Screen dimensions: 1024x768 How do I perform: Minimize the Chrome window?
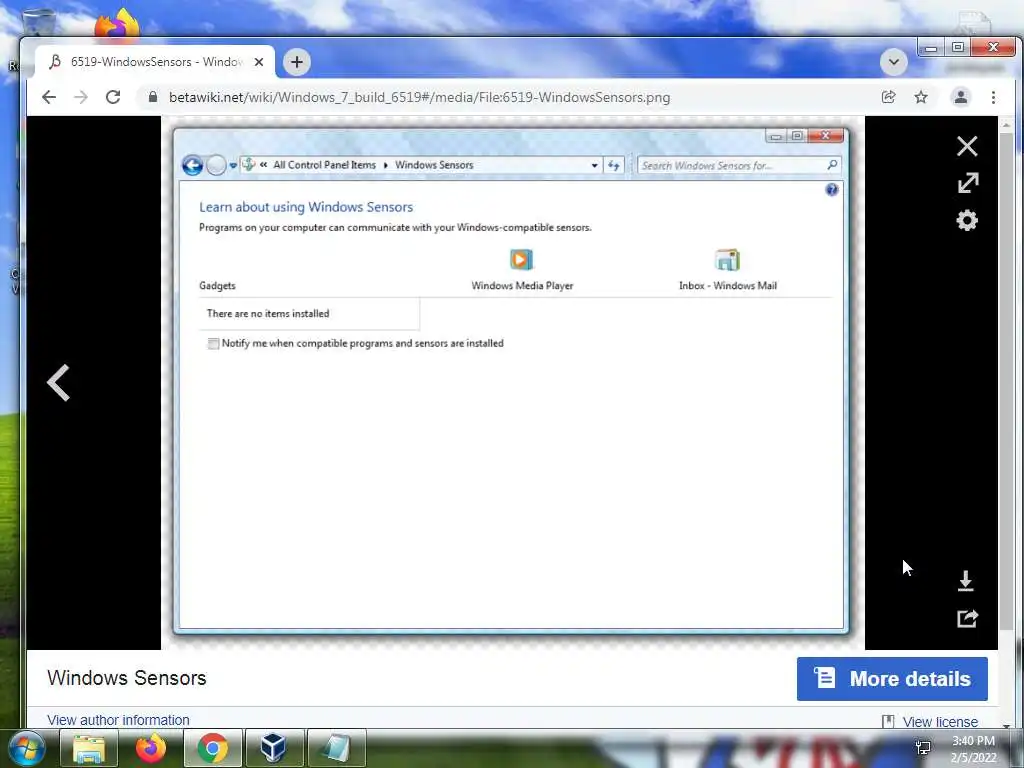(x=931, y=48)
